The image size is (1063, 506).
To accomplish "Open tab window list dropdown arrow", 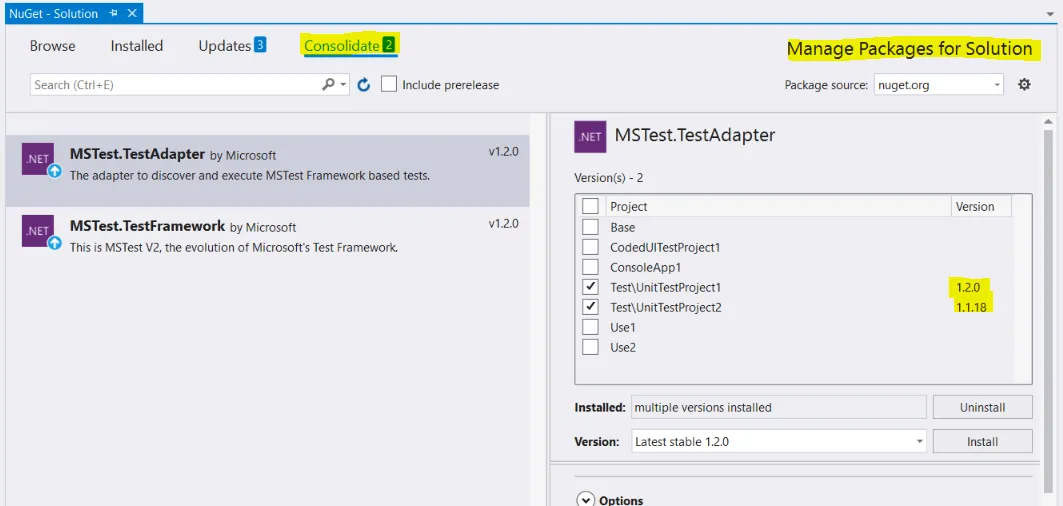I will pos(1051,14).
